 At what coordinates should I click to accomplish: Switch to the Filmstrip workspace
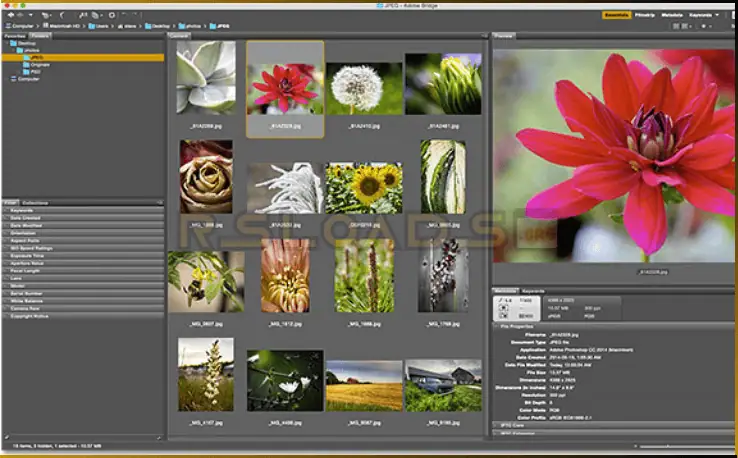(x=645, y=15)
